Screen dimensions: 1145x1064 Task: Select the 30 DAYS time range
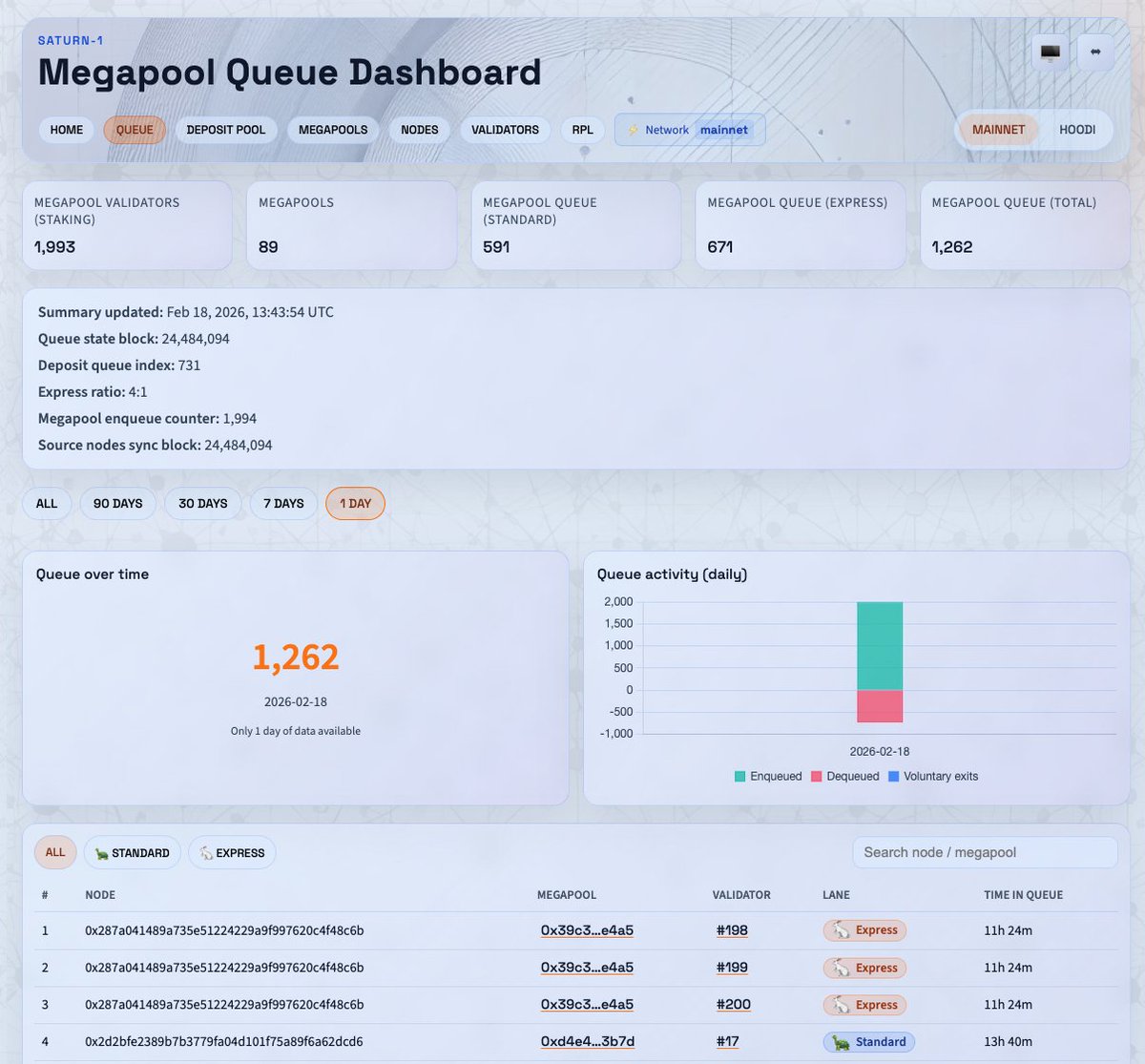click(x=203, y=504)
